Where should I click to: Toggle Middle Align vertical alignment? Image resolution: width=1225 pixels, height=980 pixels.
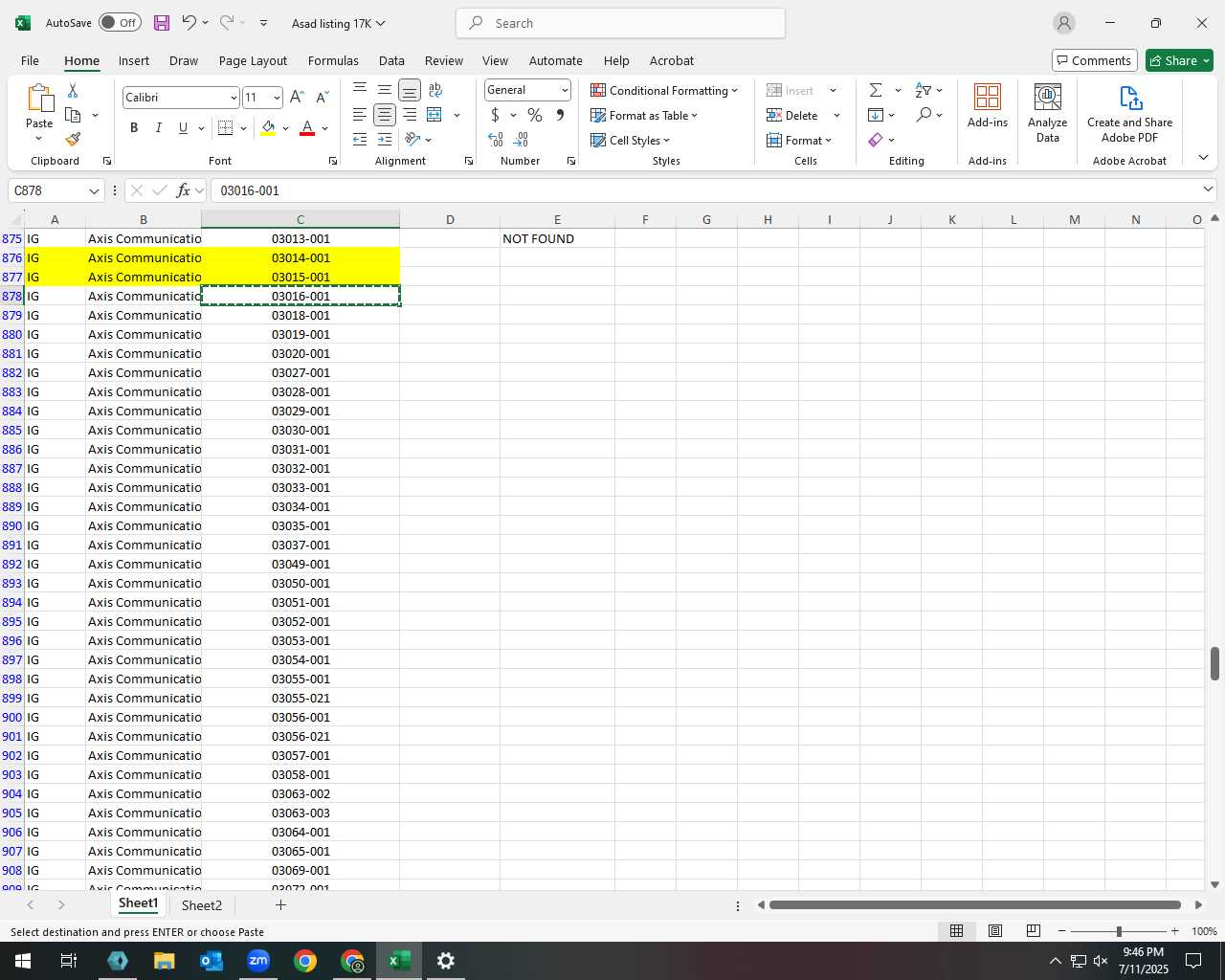pyautogui.click(x=385, y=90)
